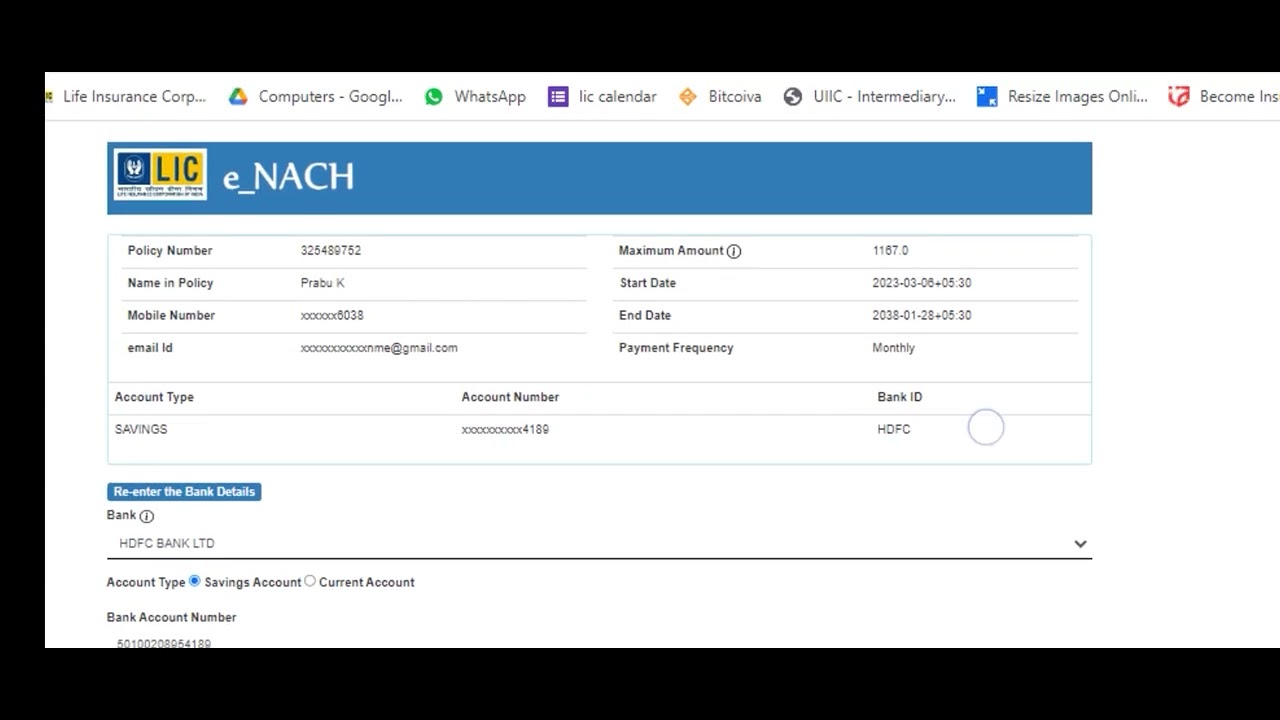Click end date value 2038-01-28+05:30
Image resolution: width=1280 pixels, height=720 pixels.
point(922,315)
